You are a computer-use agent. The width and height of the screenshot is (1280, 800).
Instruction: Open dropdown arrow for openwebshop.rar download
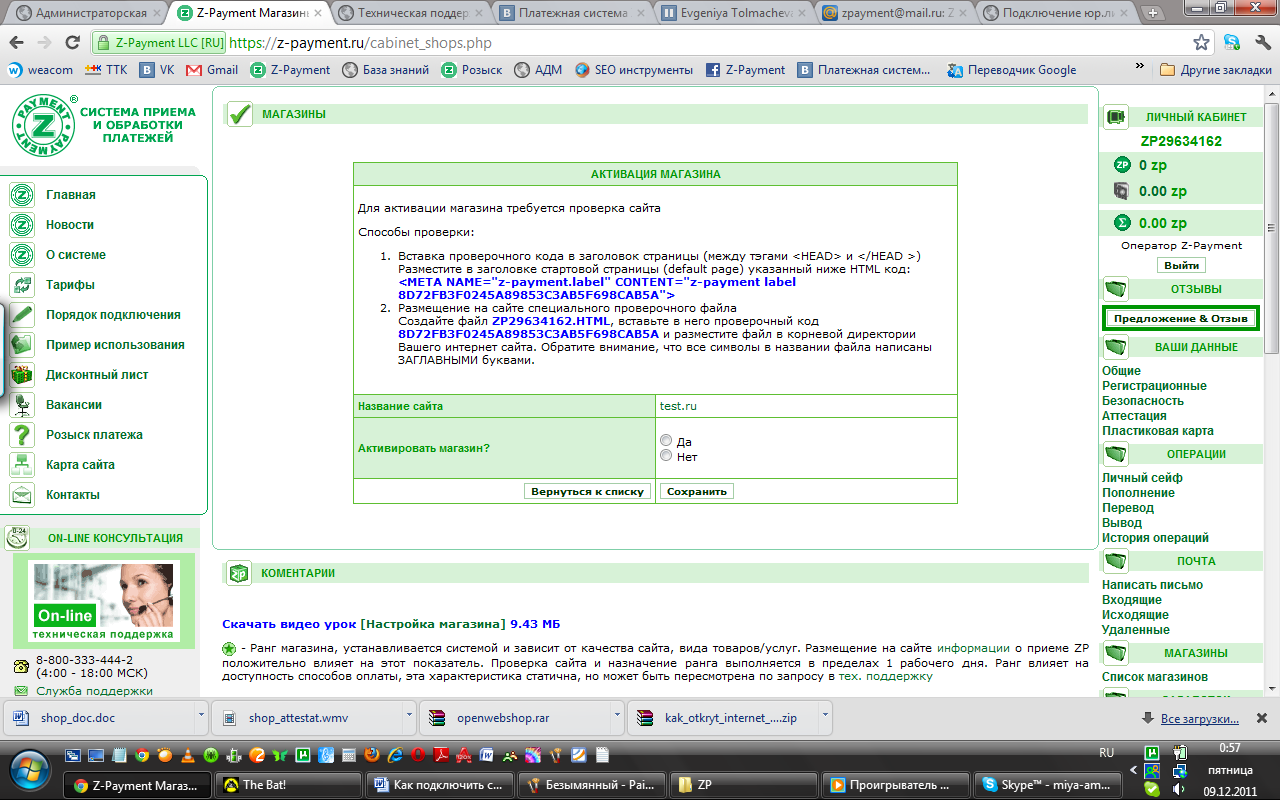point(617,717)
